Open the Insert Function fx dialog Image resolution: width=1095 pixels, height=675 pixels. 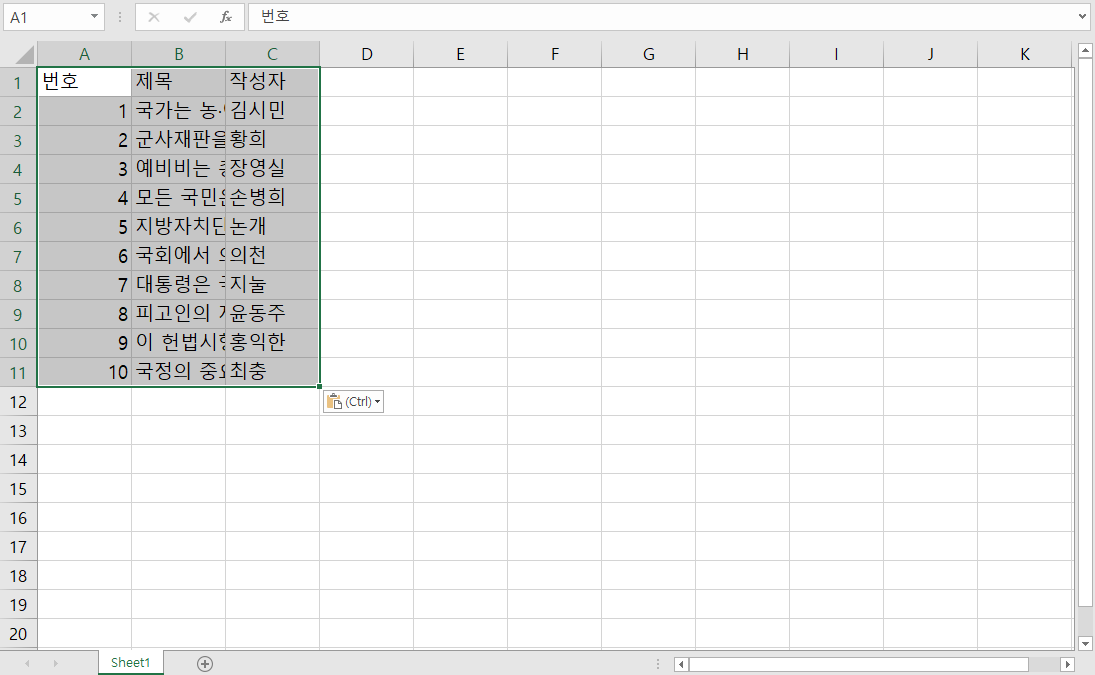[x=226, y=17]
